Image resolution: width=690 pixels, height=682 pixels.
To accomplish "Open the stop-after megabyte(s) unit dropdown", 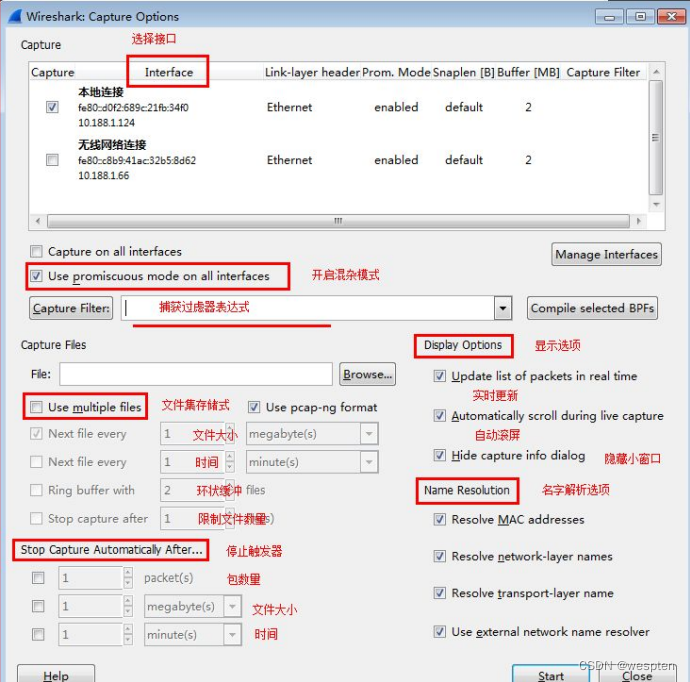I will (232, 607).
